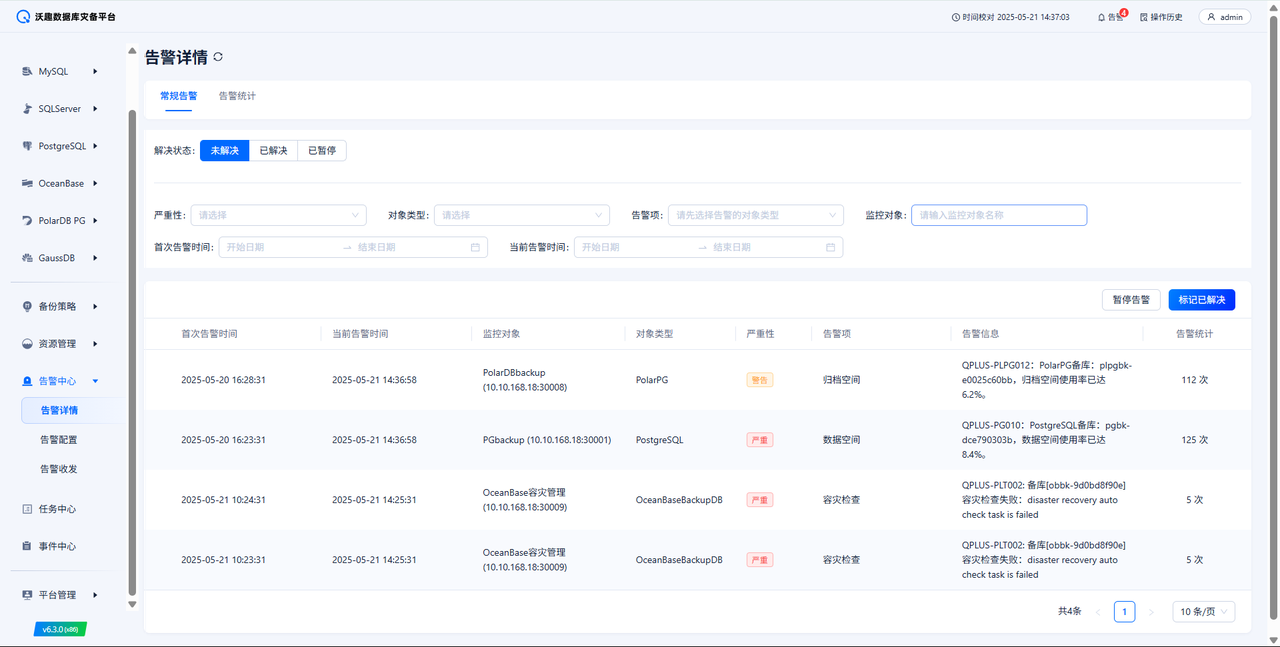This screenshot has width=1280, height=647.
Task: Click the PolarDB PG icon in the sidebar
Action: [x=27, y=220]
